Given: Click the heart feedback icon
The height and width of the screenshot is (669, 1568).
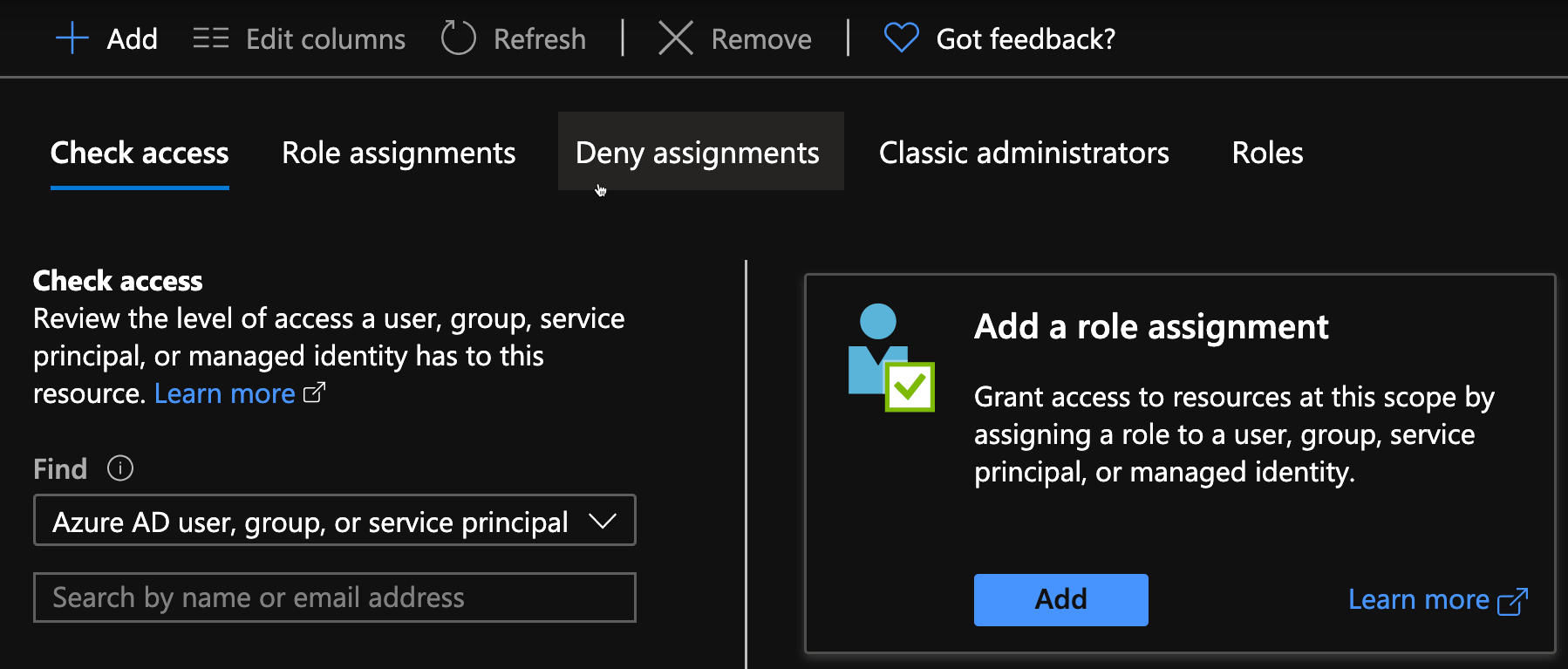Looking at the screenshot, I should pos(901,39).
